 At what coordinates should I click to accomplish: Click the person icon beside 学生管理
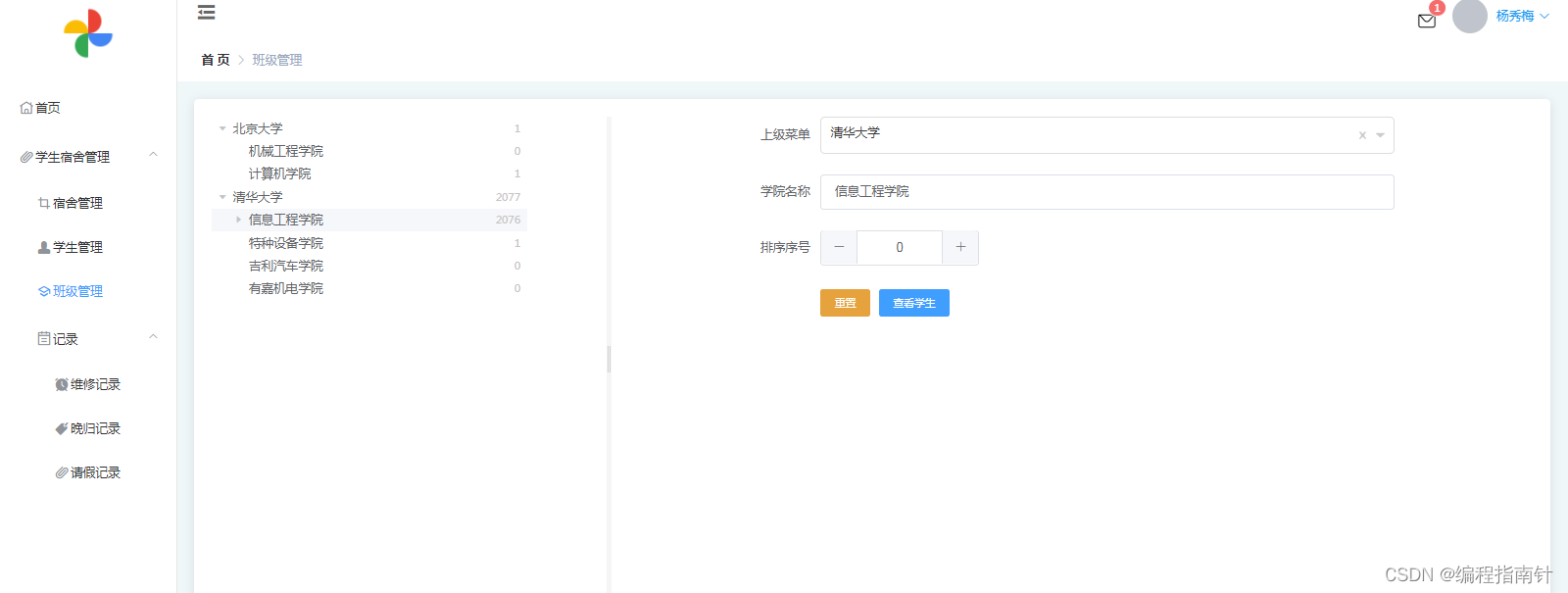point(44,247)
